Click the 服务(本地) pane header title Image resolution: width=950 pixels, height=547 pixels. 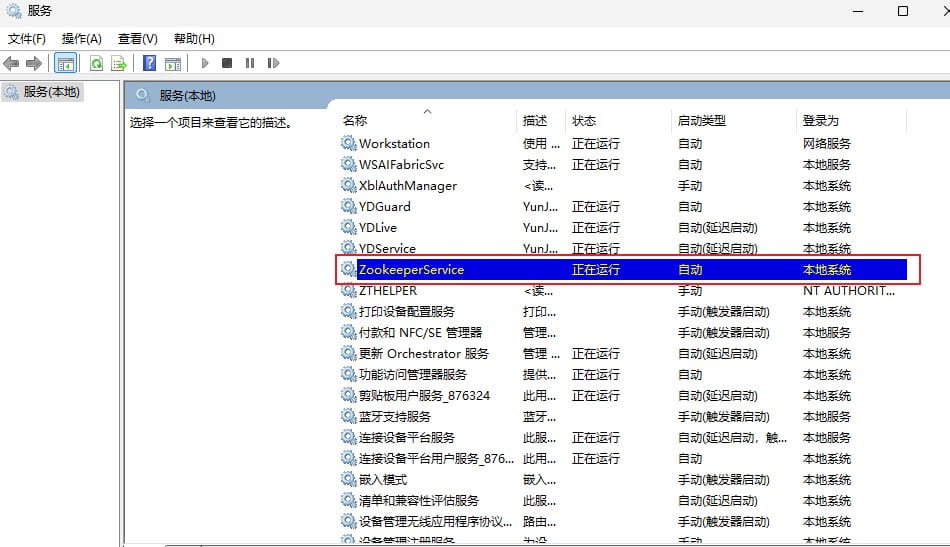[187, 96]
